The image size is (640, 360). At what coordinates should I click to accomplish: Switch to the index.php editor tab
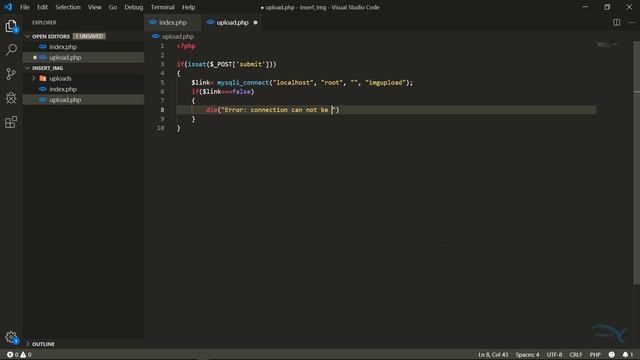tap(172, 22)
